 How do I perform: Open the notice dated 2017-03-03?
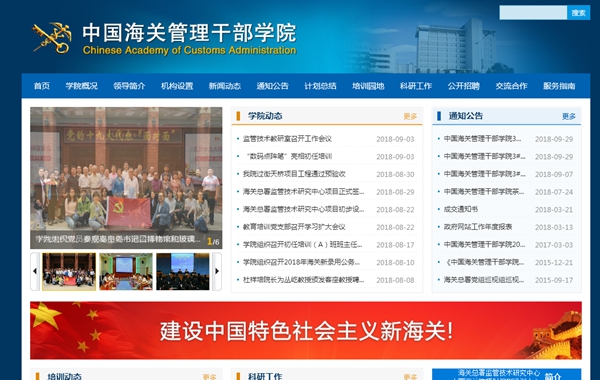[484, 245]
